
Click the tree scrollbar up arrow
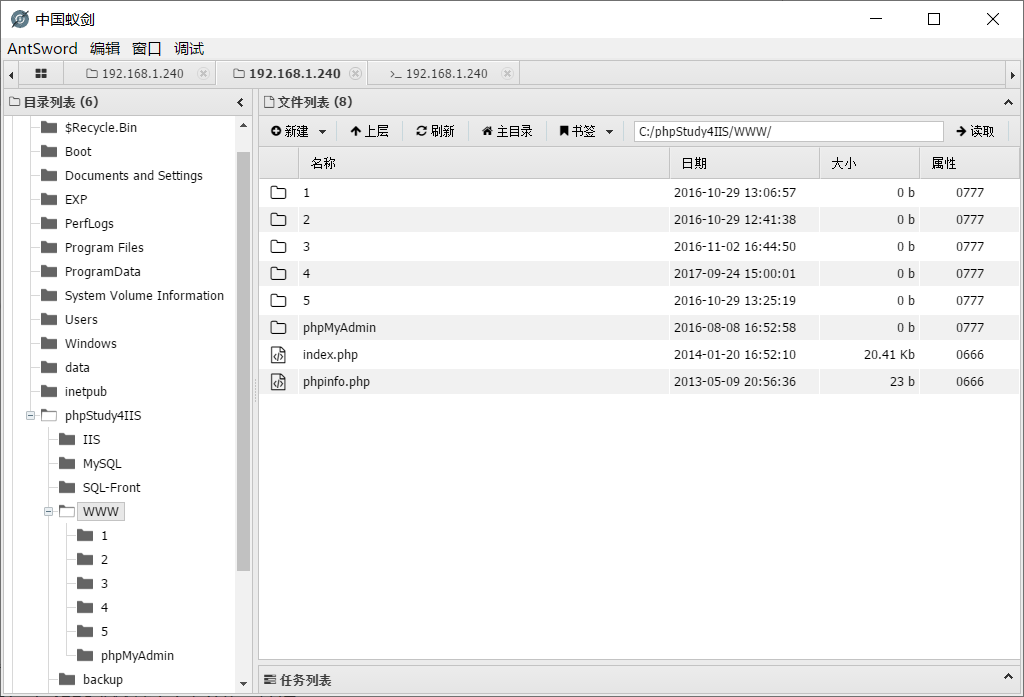pos(243,125)
